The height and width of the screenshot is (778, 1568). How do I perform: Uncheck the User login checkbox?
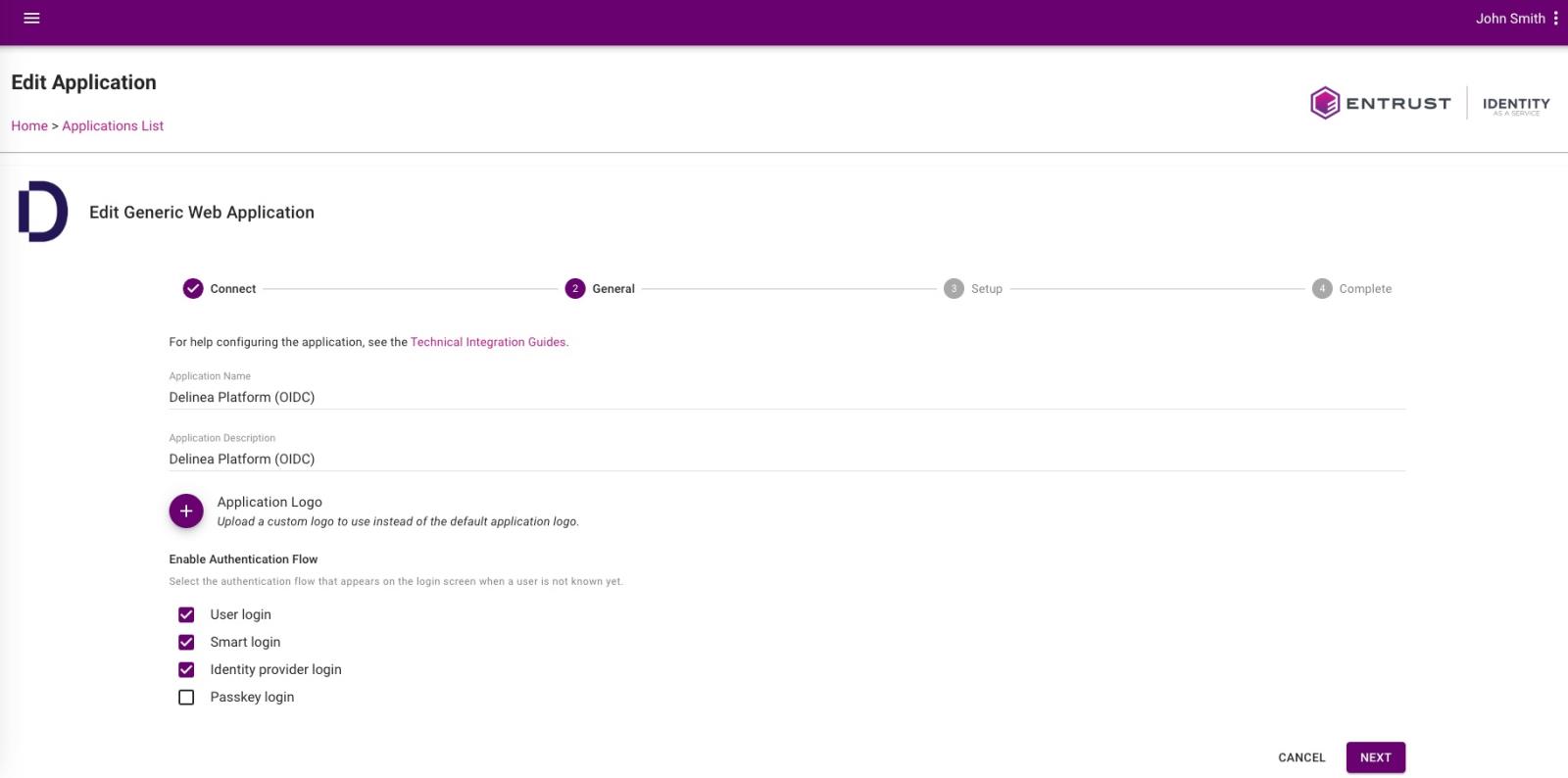(186, 615)
